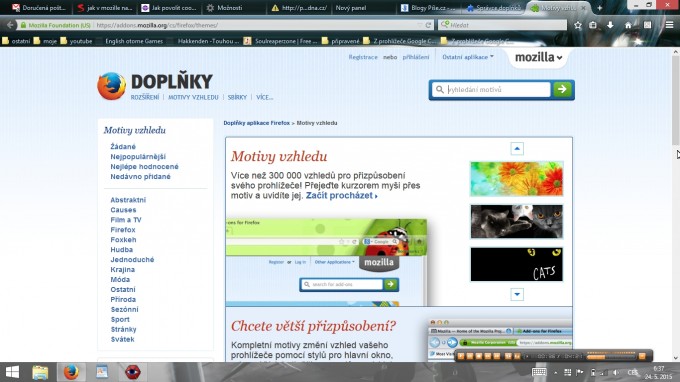
Task: Expand the Ostatní aplikace dropdown
Action: (x=468, y=57)
